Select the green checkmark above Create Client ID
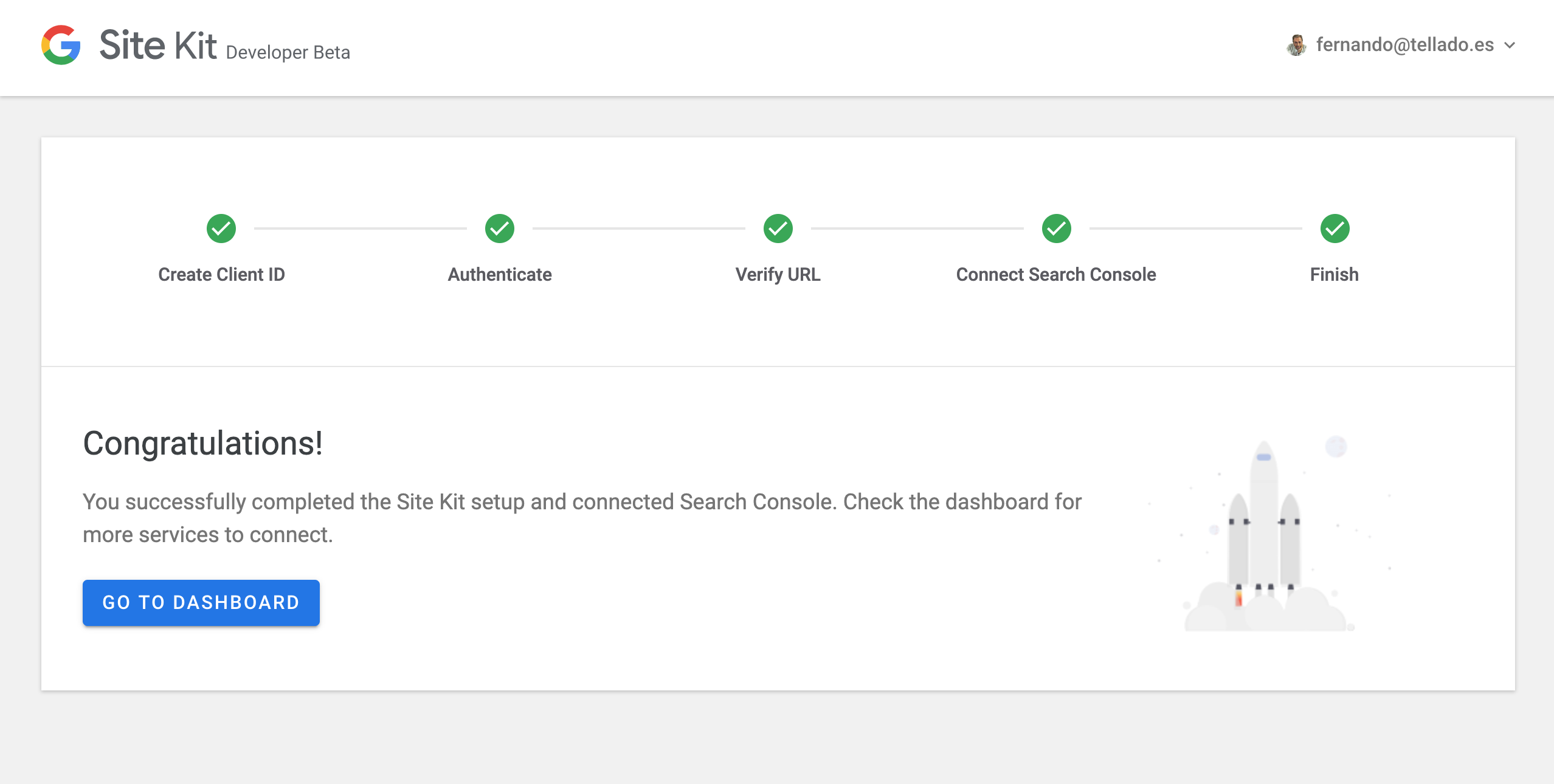Viewport: 1554px width, 784px height. (x=221, y=229)
